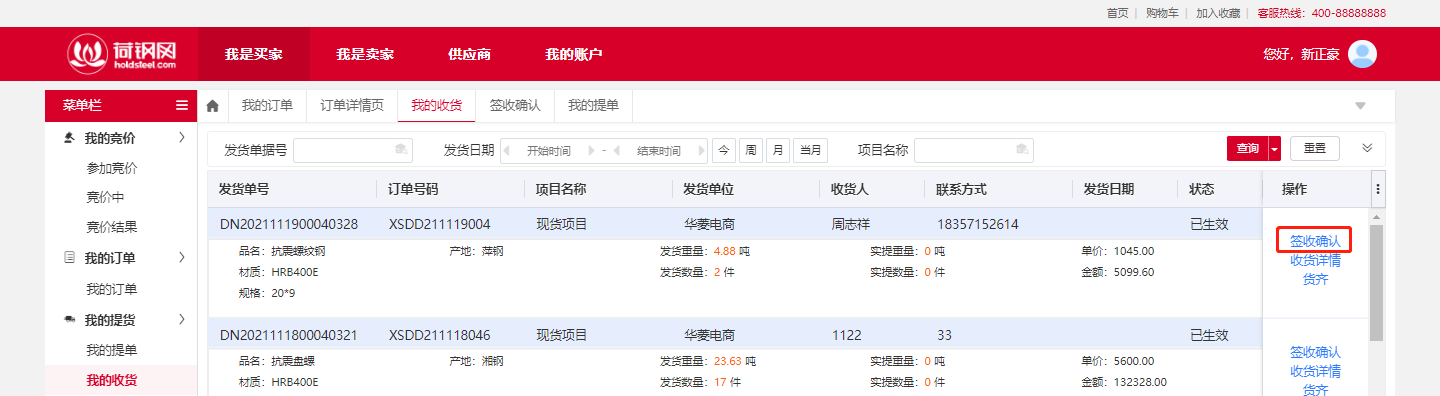This screenshot has height=396, width=1440.
Task: Open 我的收货 in sidebar
Action: [112, 380]
